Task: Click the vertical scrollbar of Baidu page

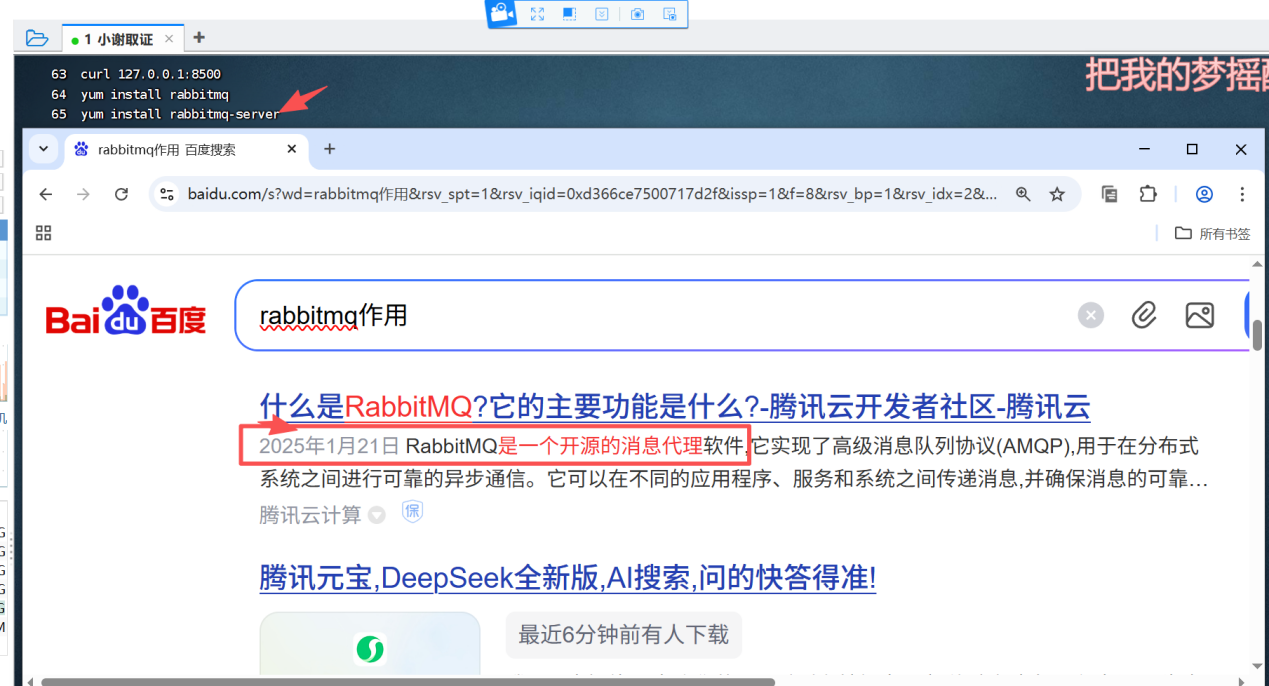Action: point(1257,334)
